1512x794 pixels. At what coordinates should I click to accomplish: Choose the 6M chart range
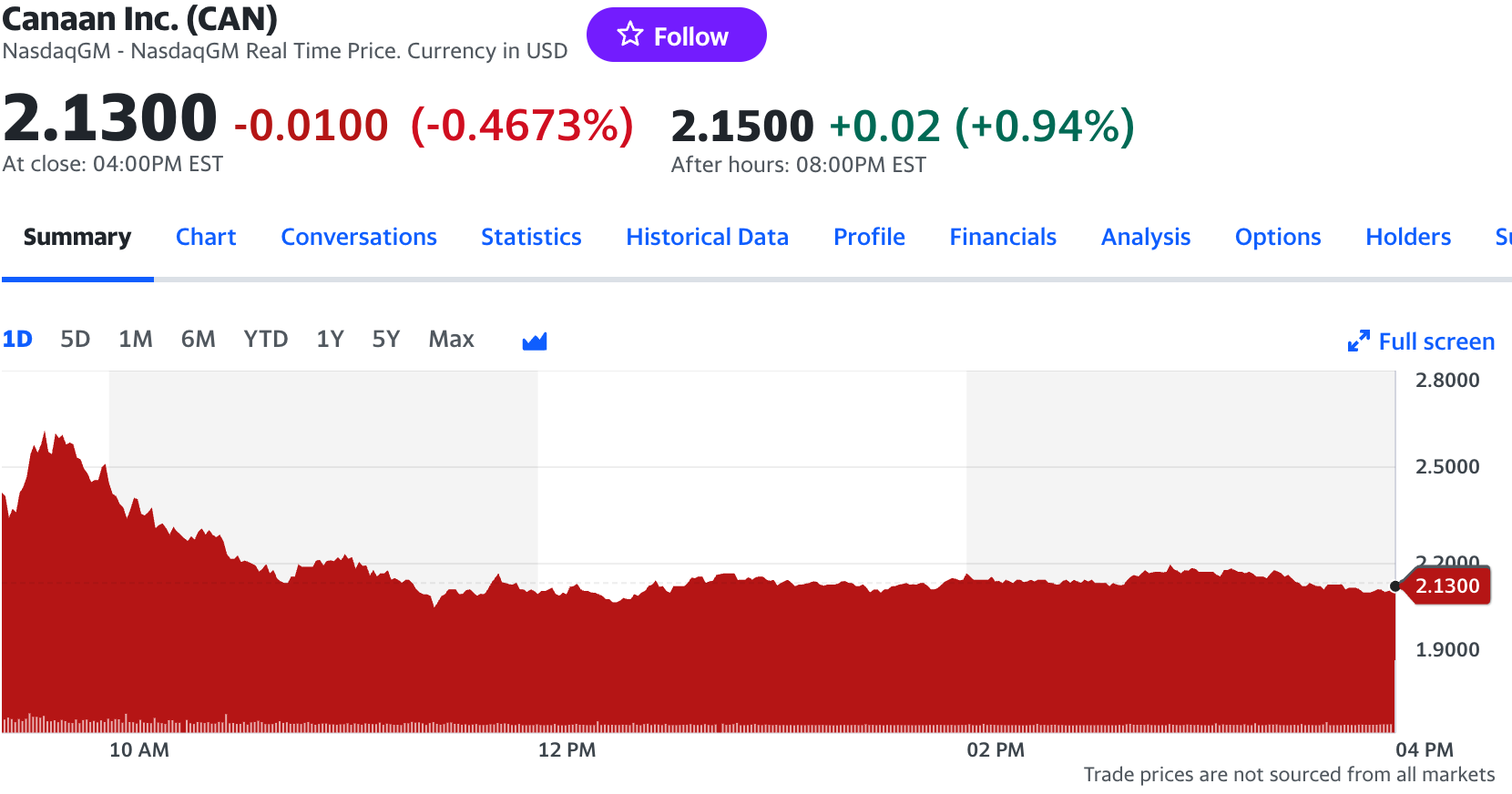(198, 339)
